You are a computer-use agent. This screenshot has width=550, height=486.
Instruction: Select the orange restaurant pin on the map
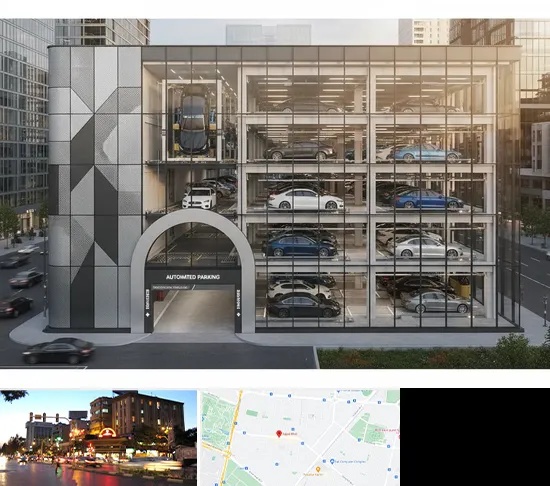pos(318,469)
